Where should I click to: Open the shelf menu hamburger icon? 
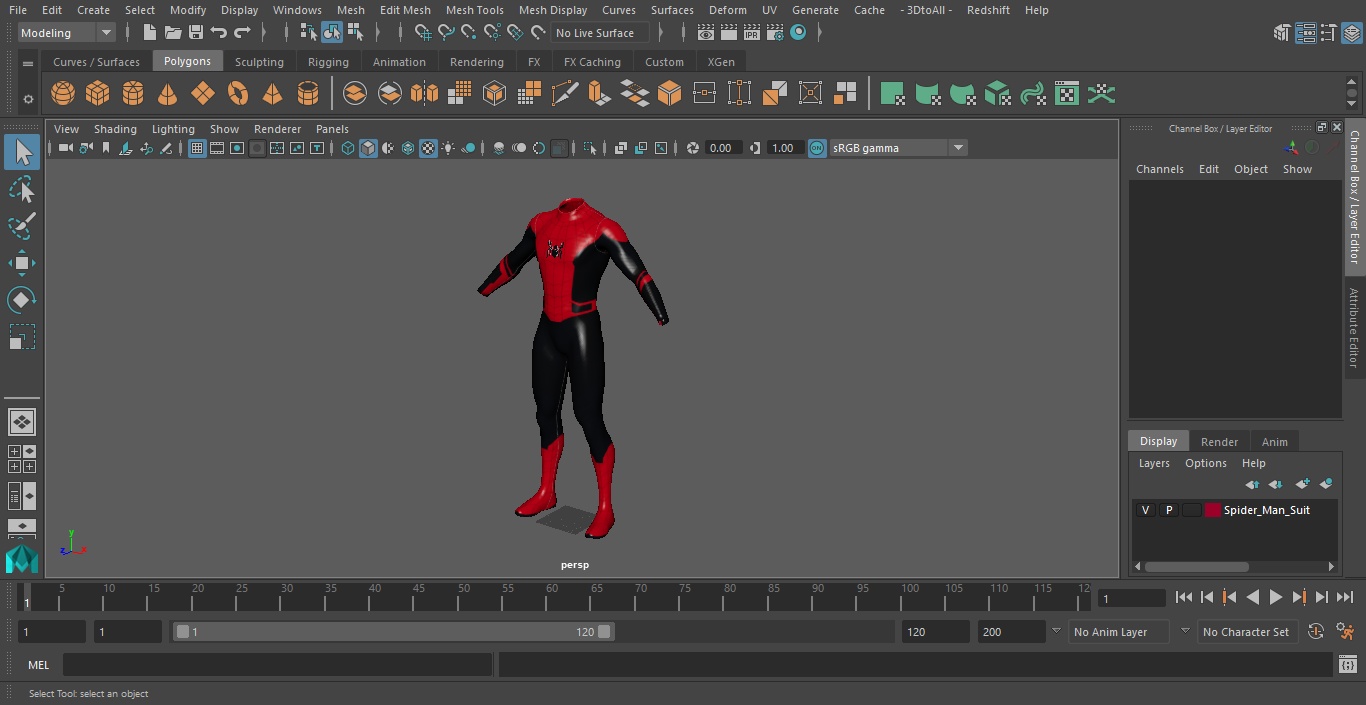coord(28,63)
